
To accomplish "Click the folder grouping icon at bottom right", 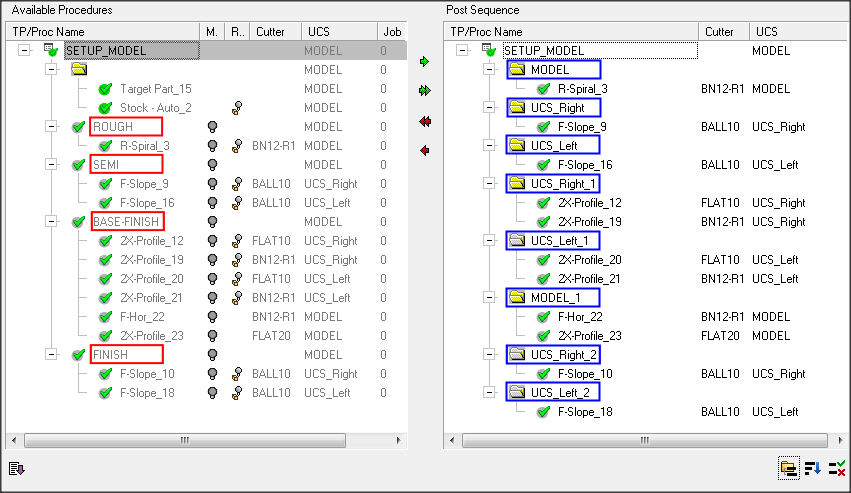I will [x=789, y=469].
